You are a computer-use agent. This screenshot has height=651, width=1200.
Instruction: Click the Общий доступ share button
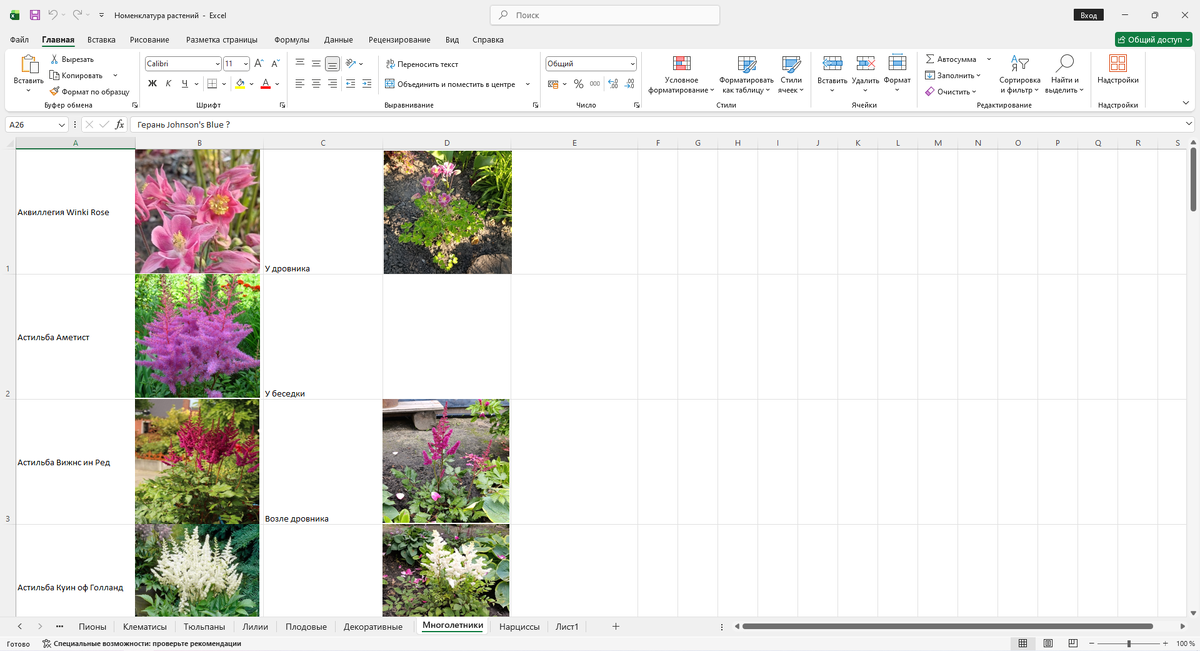tap(1154, 40)
